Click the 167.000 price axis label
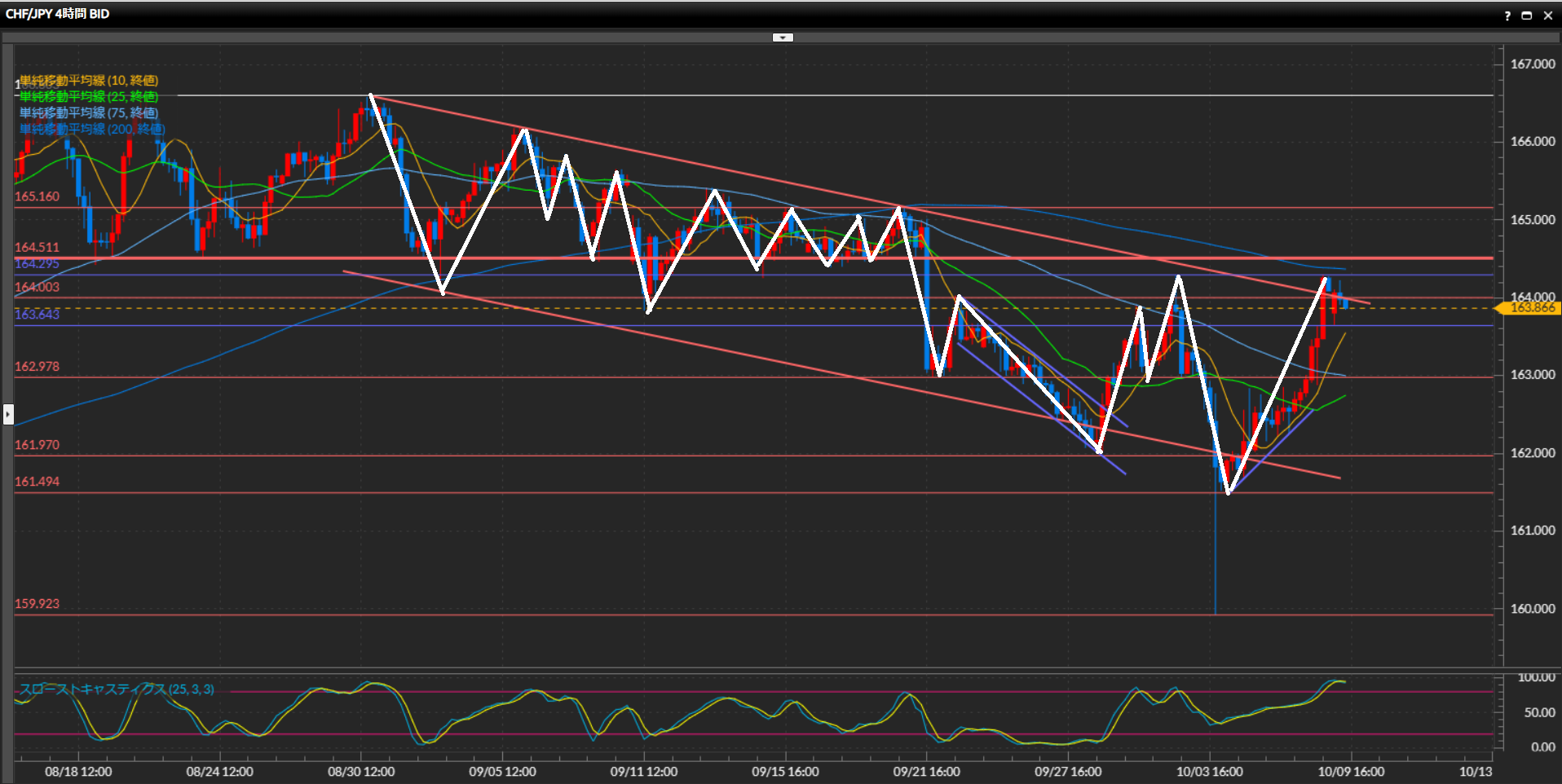The height and width of the screenshot is (784, 1562). tap(1533, 64)
